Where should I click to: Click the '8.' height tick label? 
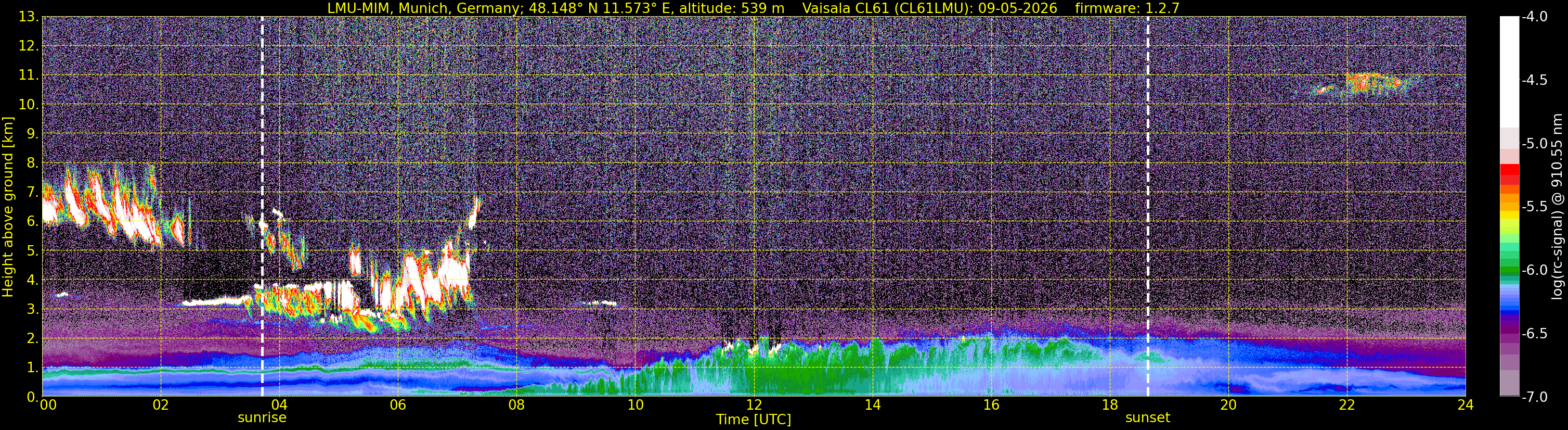32,163
